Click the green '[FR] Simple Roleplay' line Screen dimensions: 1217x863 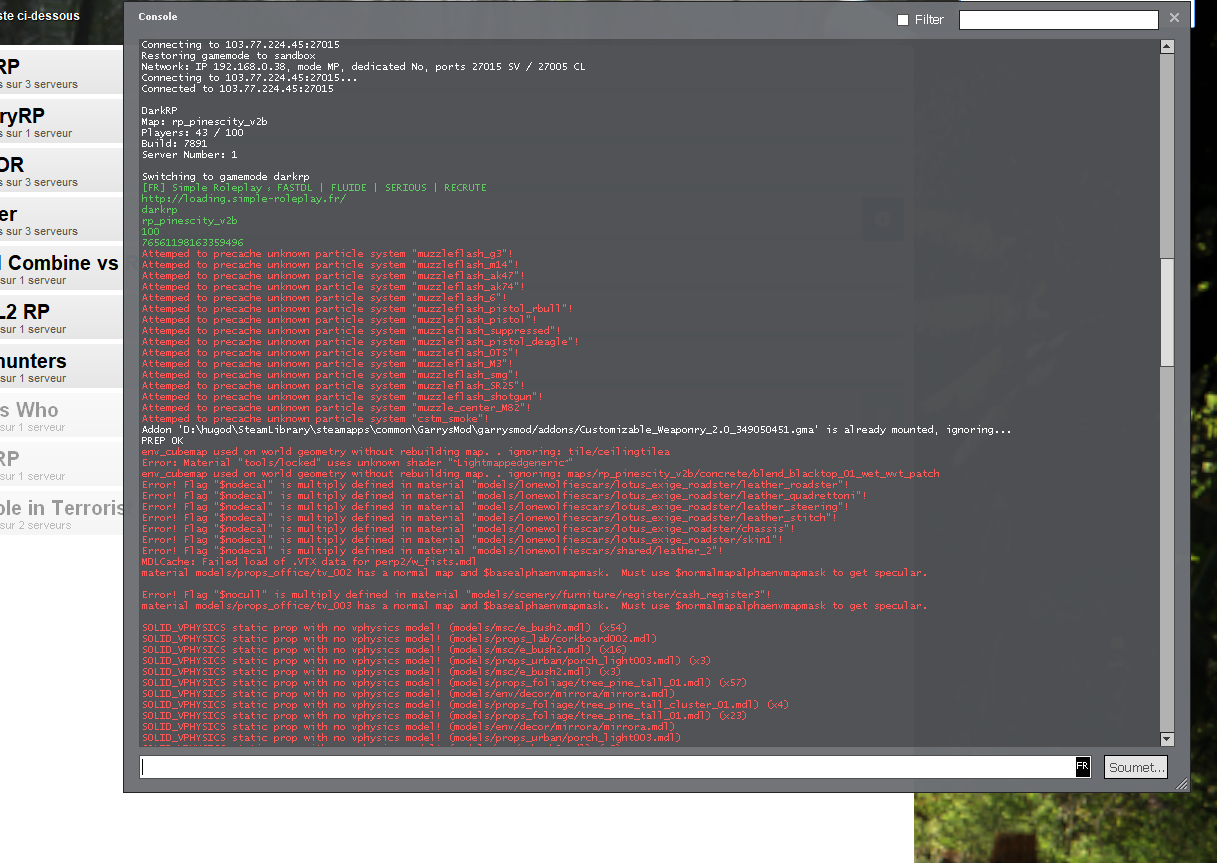coord(314,188)
